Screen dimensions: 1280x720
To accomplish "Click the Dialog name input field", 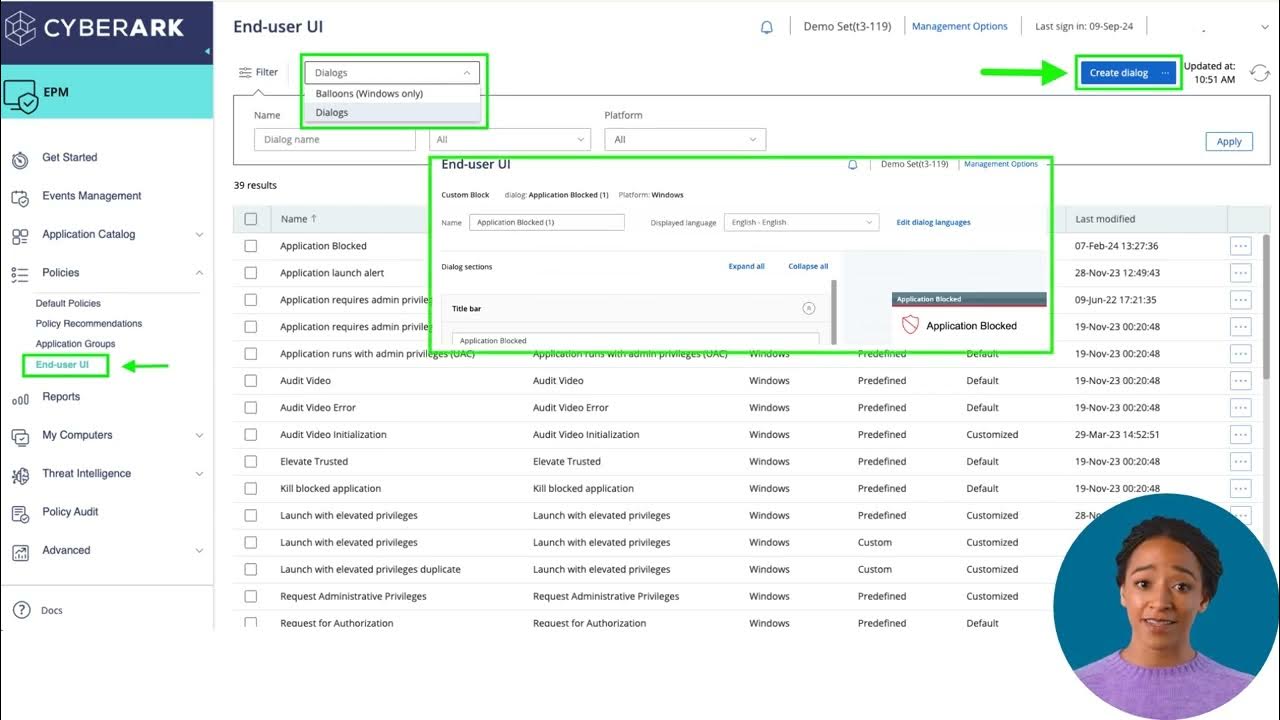I will click(334, 140).
